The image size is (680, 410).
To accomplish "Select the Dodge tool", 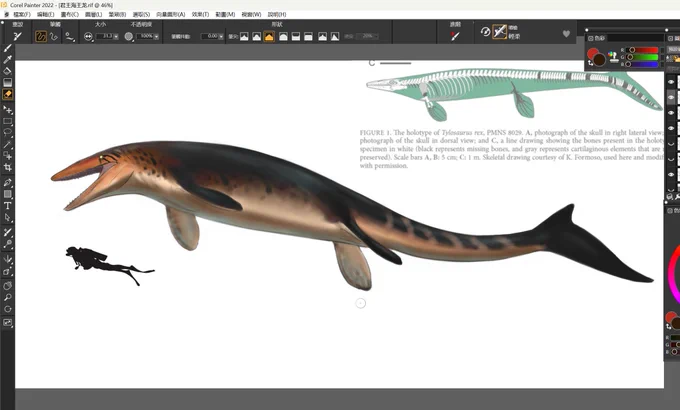I will coord(7,244).
